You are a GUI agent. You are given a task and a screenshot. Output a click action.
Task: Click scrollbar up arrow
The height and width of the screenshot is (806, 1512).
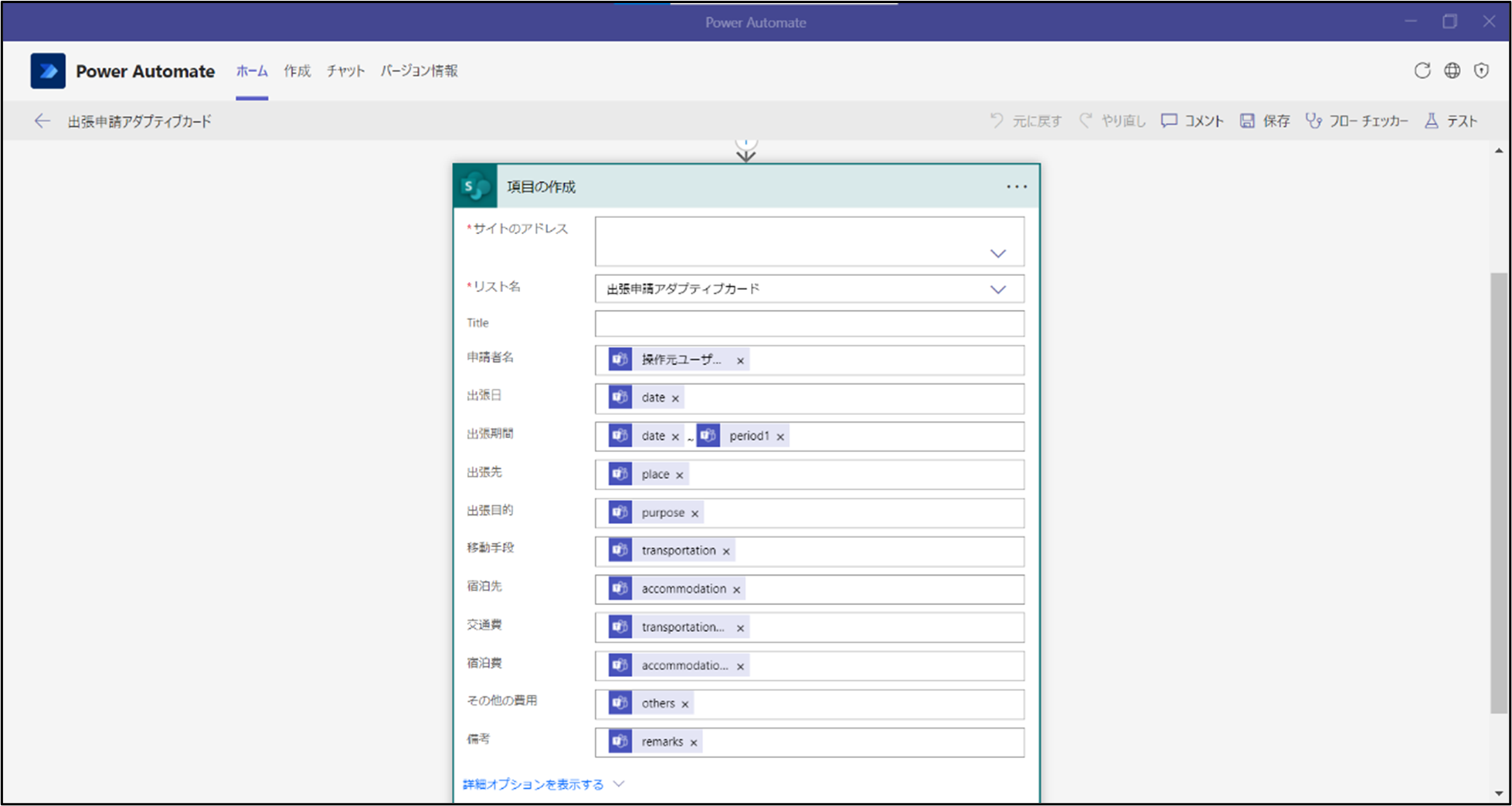[x=1499, y=151]
